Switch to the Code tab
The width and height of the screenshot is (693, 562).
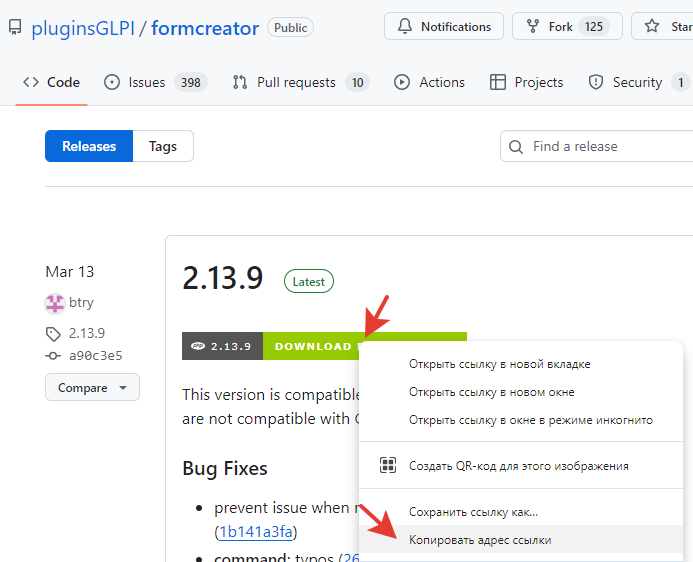pyautogui.click(x=52, y=82)
